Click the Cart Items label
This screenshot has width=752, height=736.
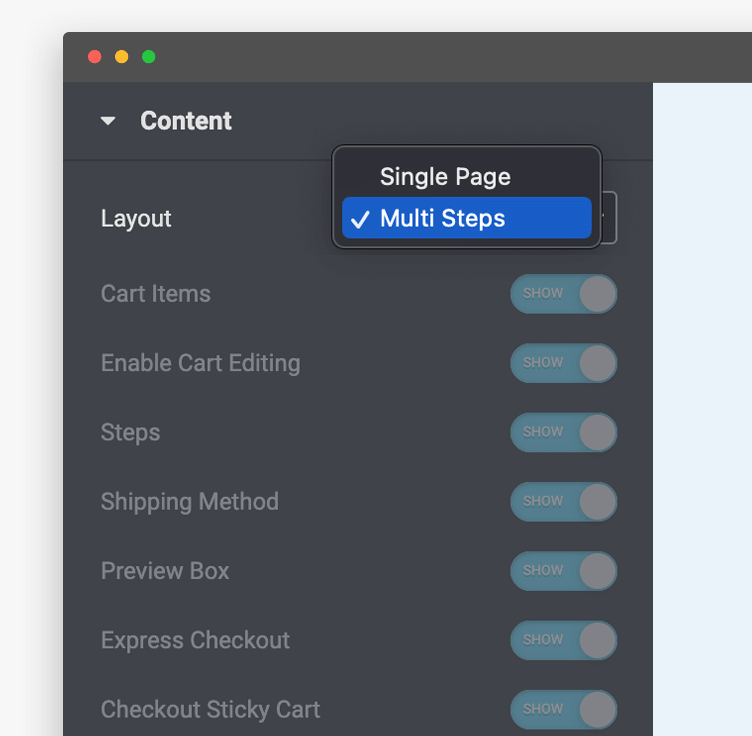coord(155,293)
